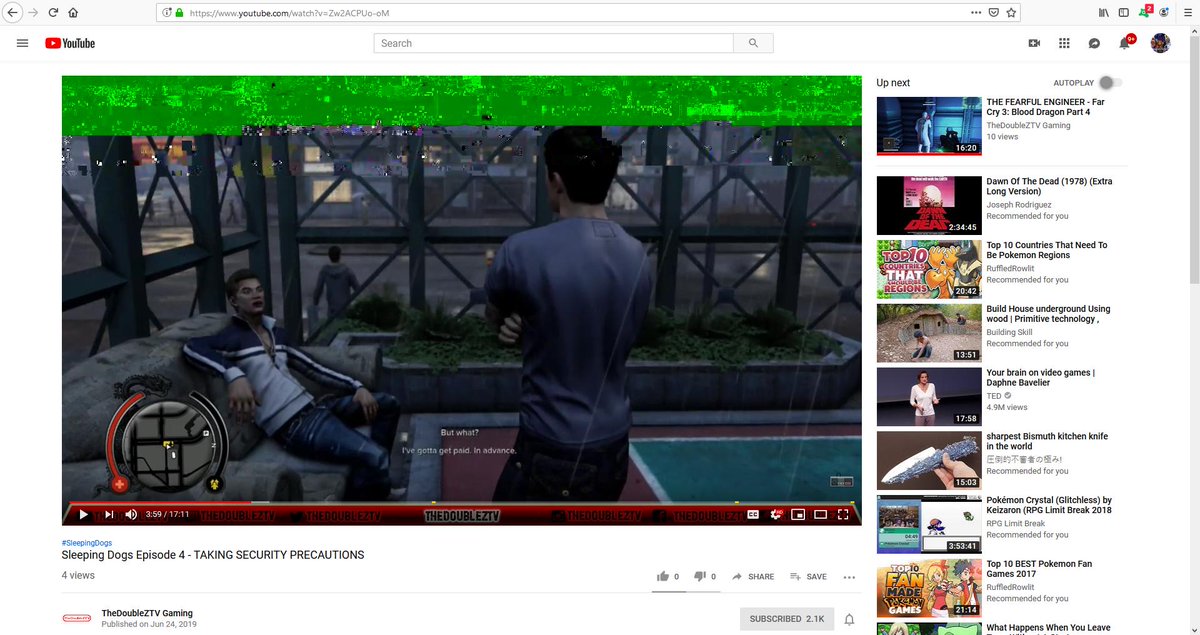Screen dimensions: 1200x635
Task: Open THE FEARFUL ENGINEER Far Cry 3 thumbnail
Action: click(x=929, y=126)
